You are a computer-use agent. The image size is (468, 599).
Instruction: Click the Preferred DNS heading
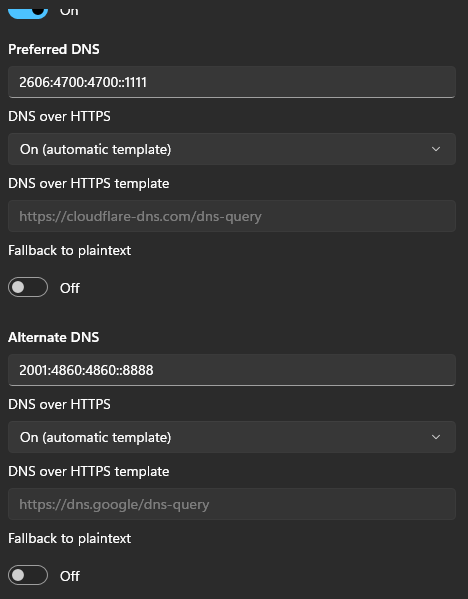(54, 49)
